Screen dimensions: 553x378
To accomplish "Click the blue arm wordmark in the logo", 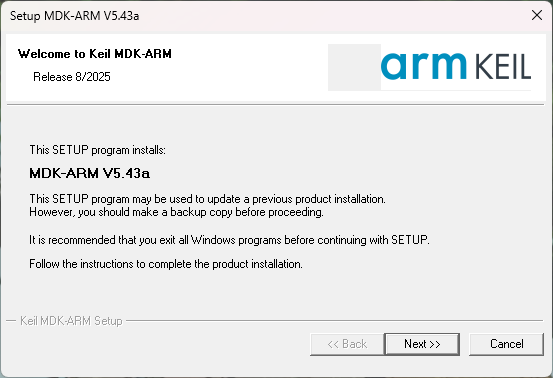I will [423, 65].
